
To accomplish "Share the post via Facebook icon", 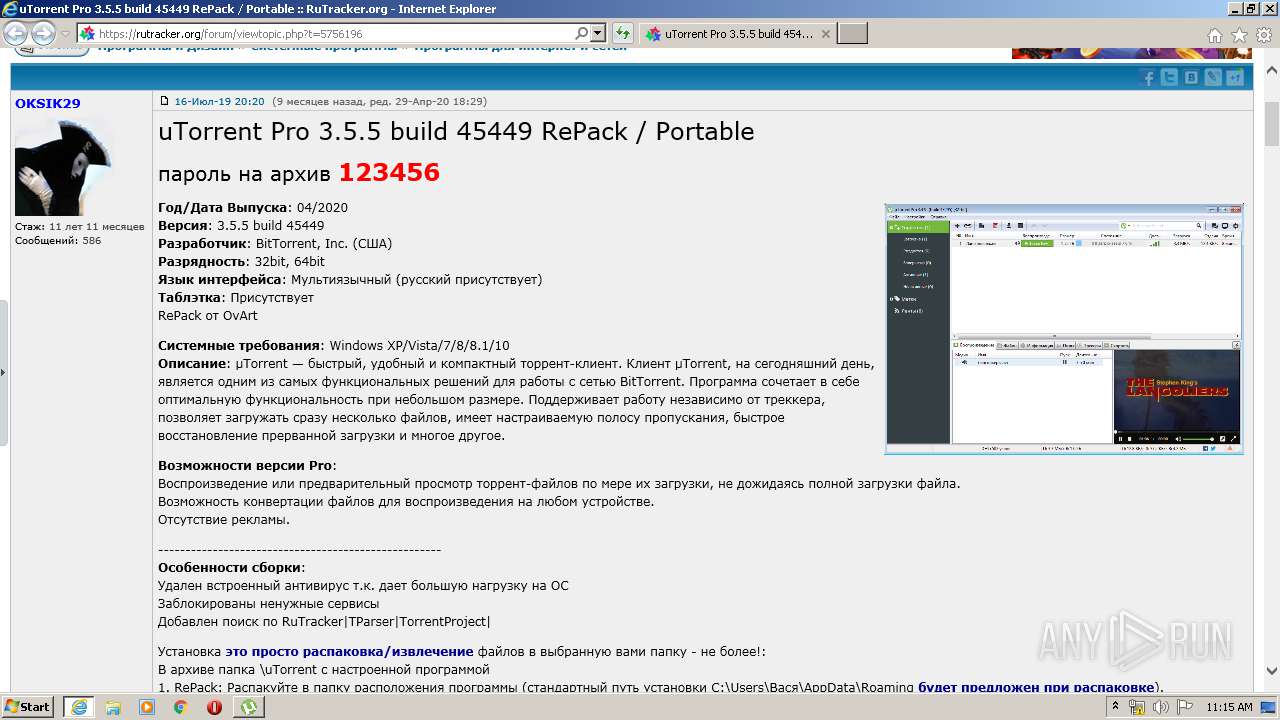I will pos(1149,78).
